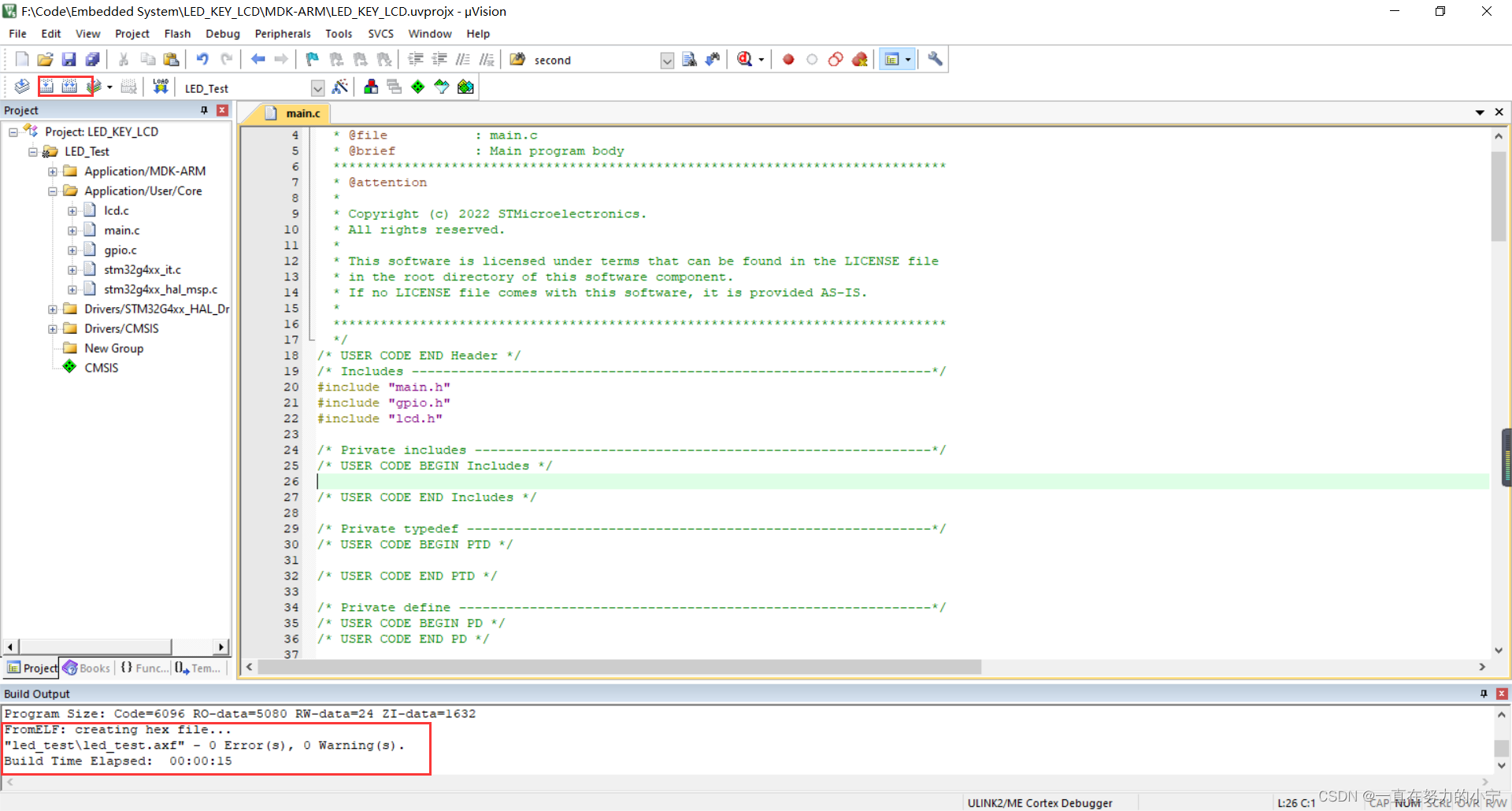Select main.c in the project tree
This screenshot has height=811, width=1512.
coord(122,230)
